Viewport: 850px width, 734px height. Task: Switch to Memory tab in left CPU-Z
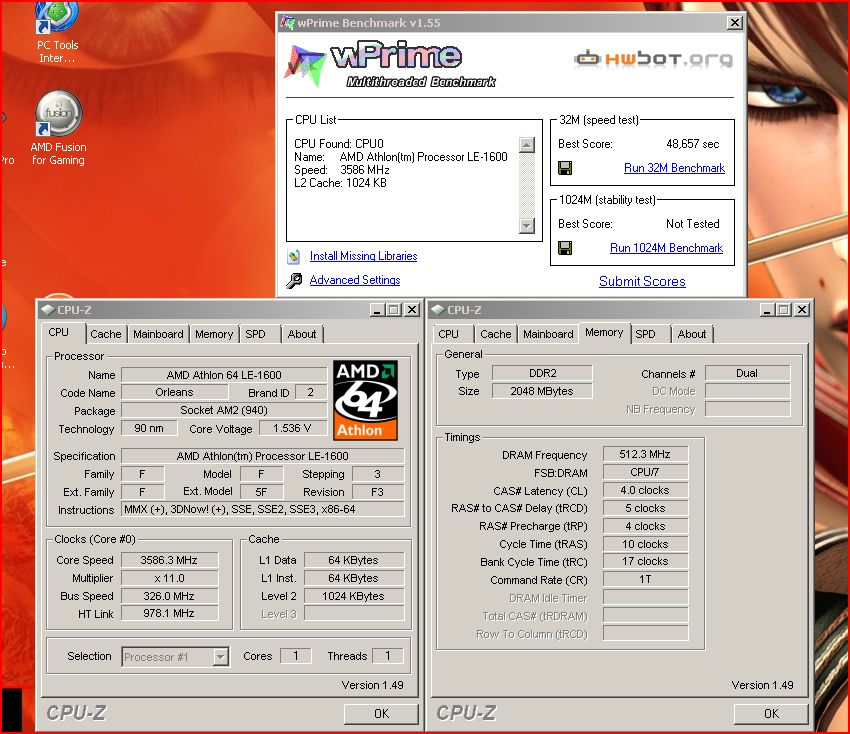(x=214, y=334)
